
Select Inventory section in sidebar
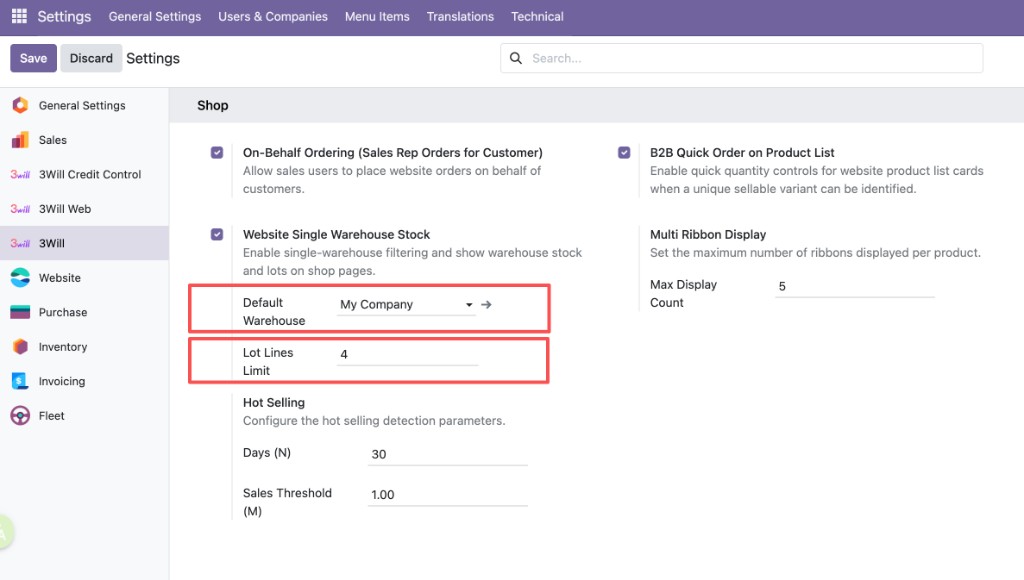tap(84, 347)
